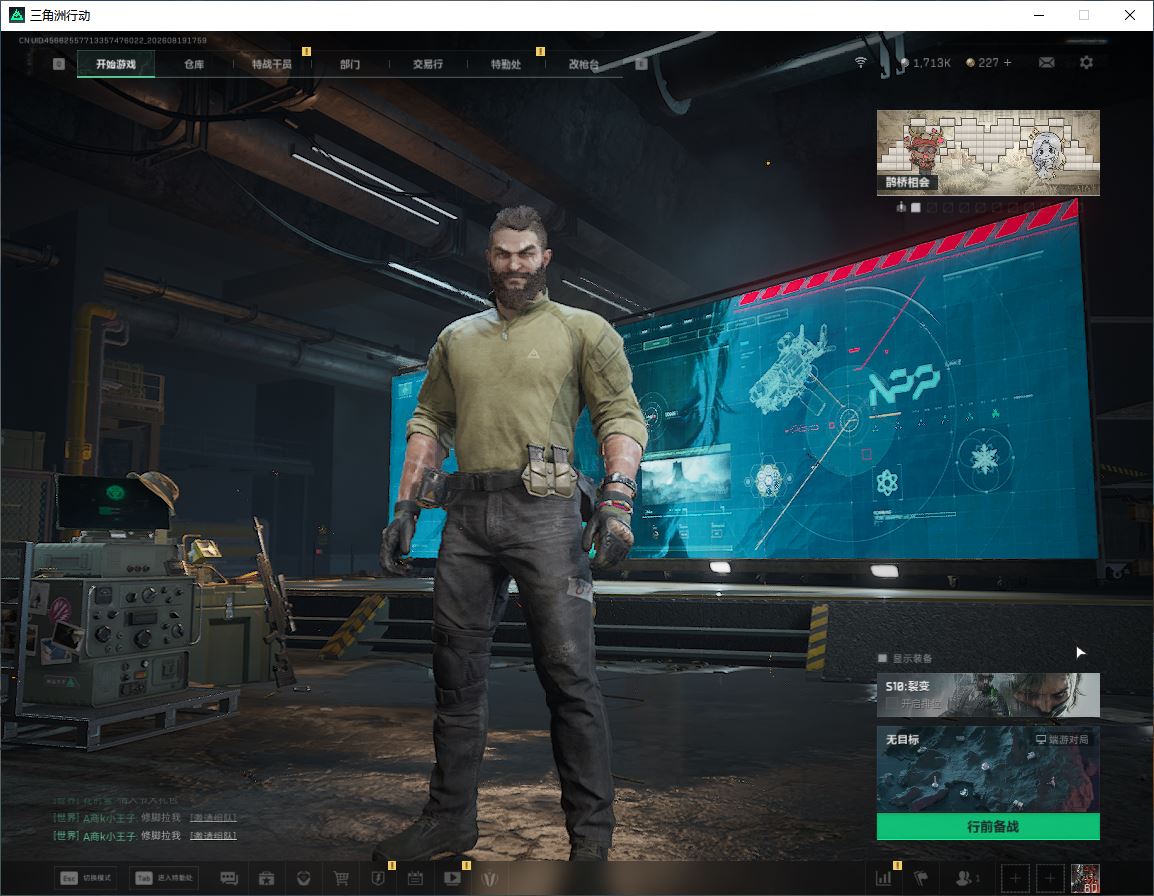Check the network signal Wi-Fi icon

click(860, 63)
